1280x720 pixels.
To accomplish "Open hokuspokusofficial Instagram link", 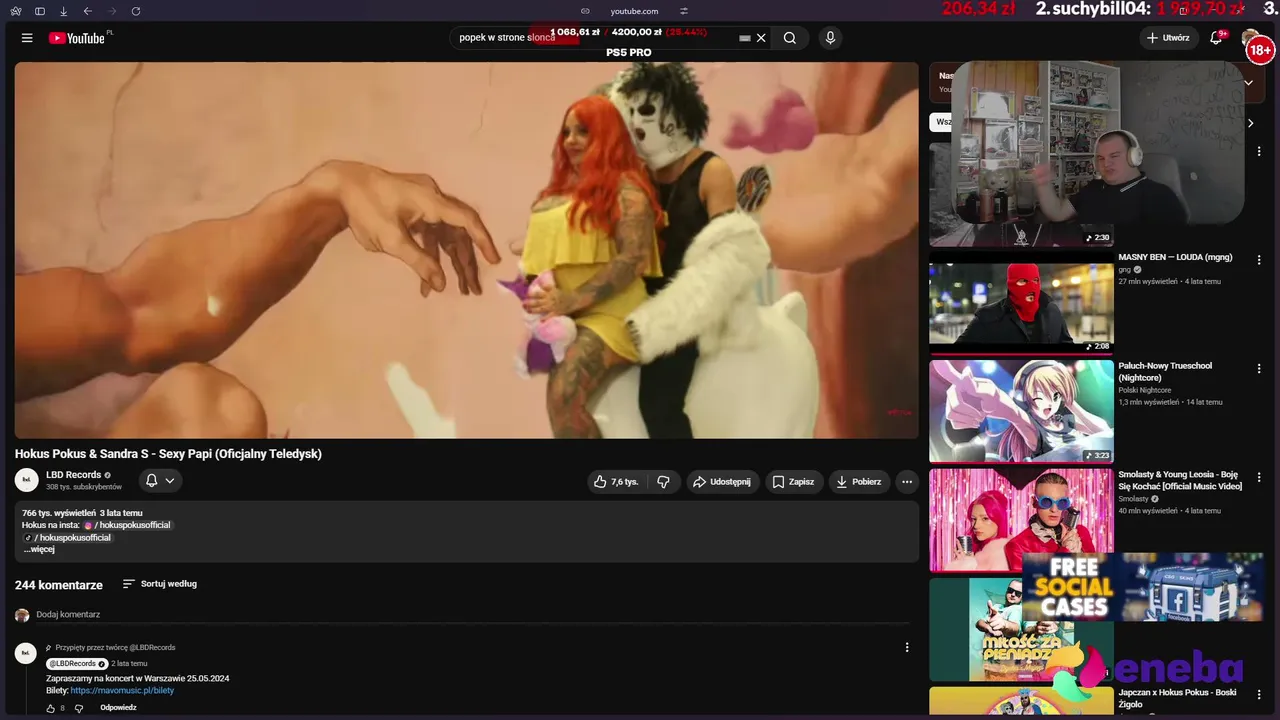I will pyautogui.click(x=127, y=525).
